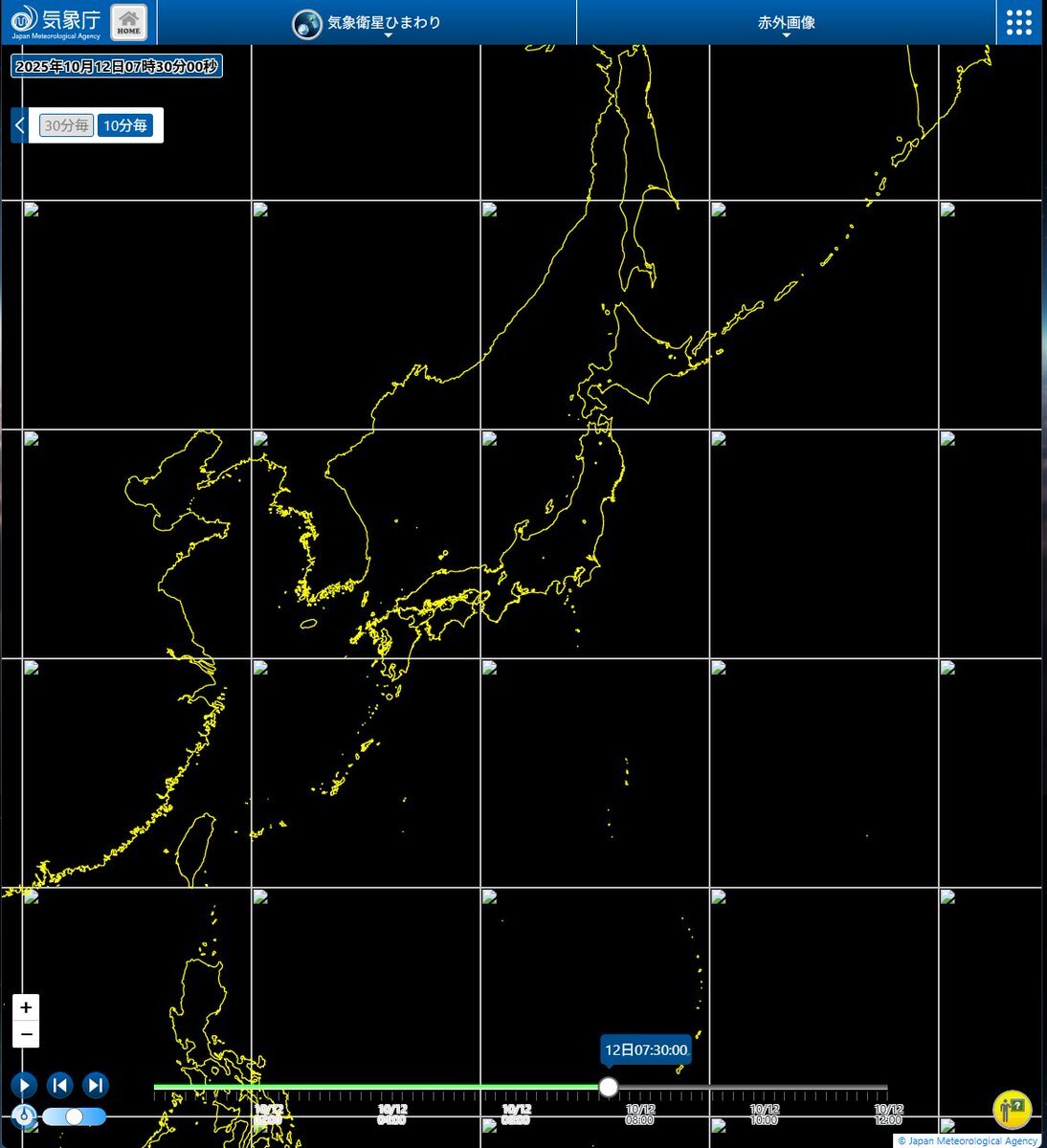1047x1148 pixels.
Task: Open the © Japan Meteorological Agency credit link
Action: pos(968,1140)
